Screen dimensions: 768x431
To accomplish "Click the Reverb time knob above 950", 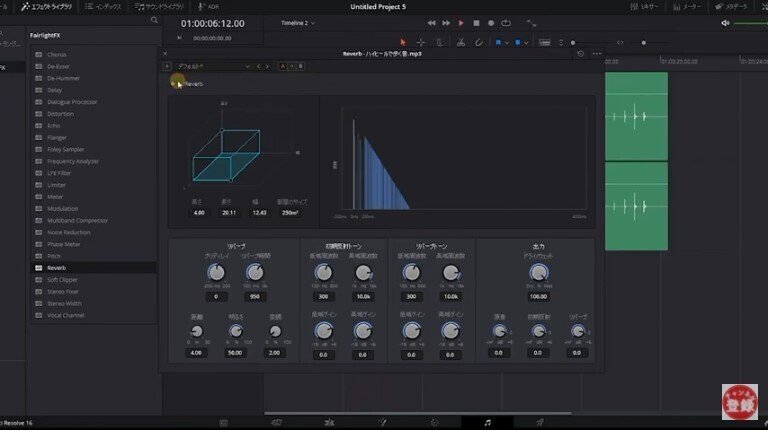I will [x=255, y=272].
